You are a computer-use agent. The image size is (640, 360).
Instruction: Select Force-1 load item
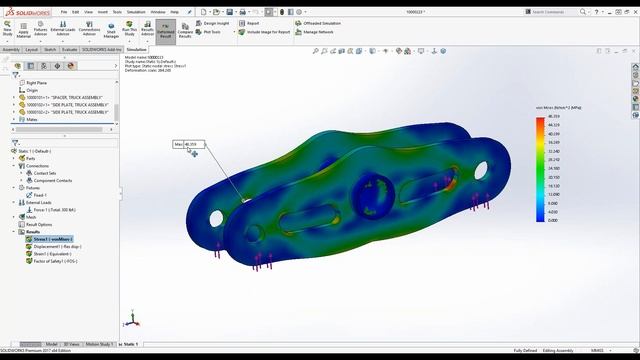51,210
